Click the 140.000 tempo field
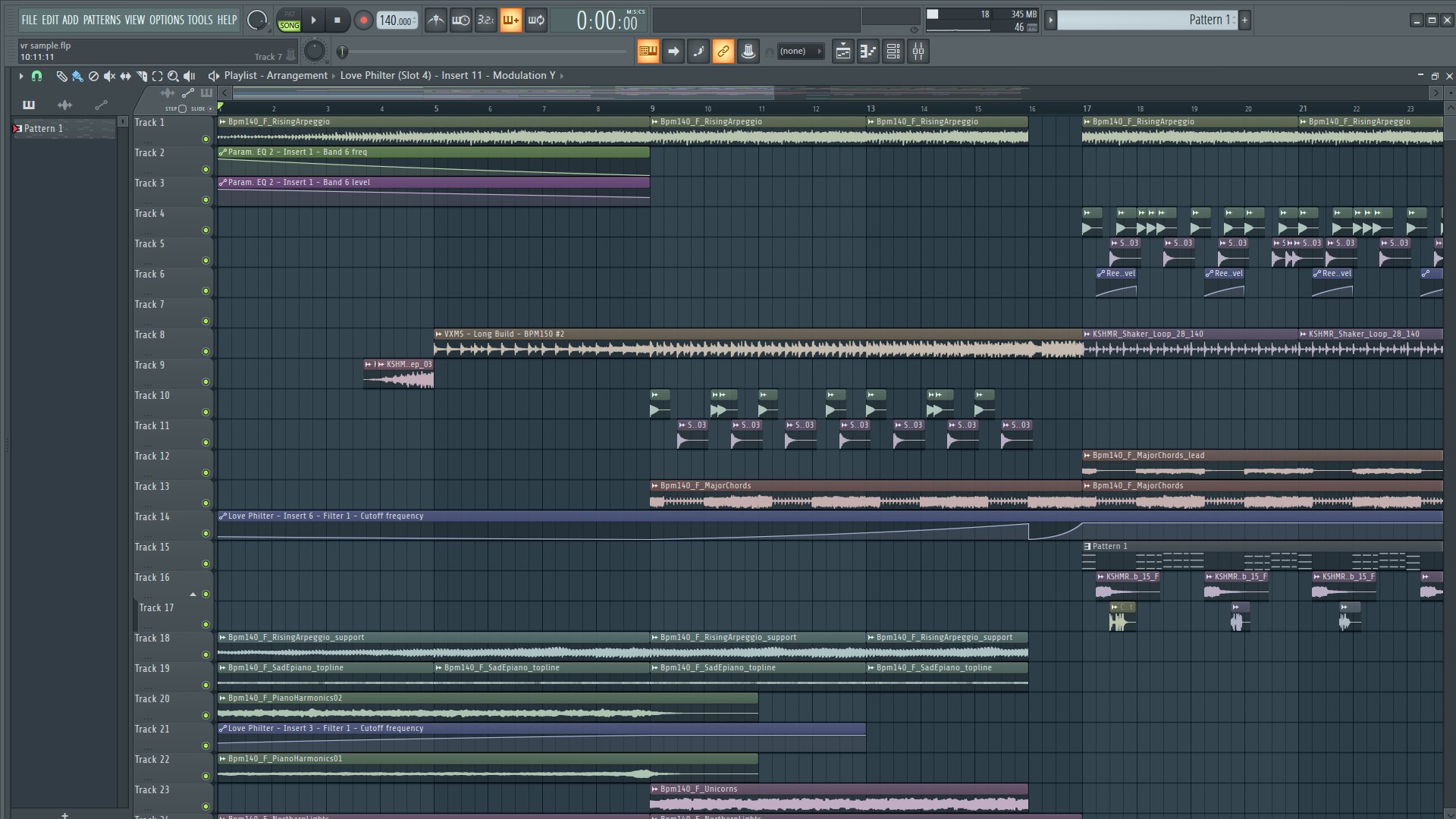The height and width of the screenshot is (819, 1456). tap(397, 20)
